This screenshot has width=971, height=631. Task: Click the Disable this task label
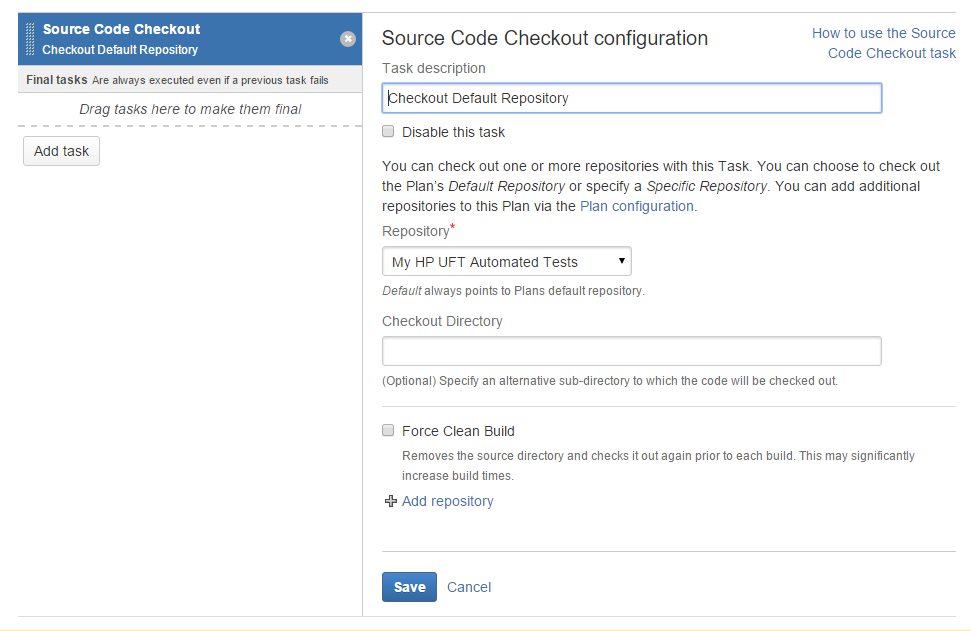coord(454,132)
